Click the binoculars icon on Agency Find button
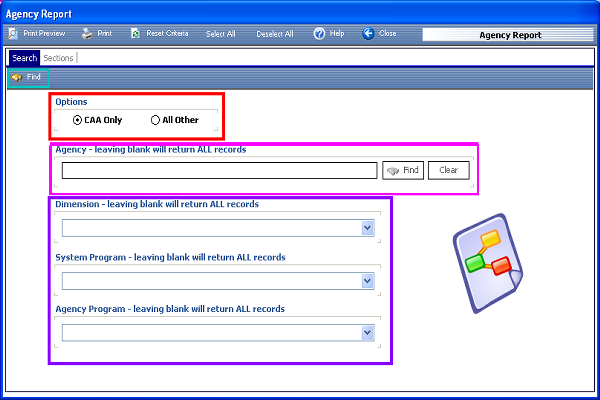 pyautogui.click(x=393, y=170)
